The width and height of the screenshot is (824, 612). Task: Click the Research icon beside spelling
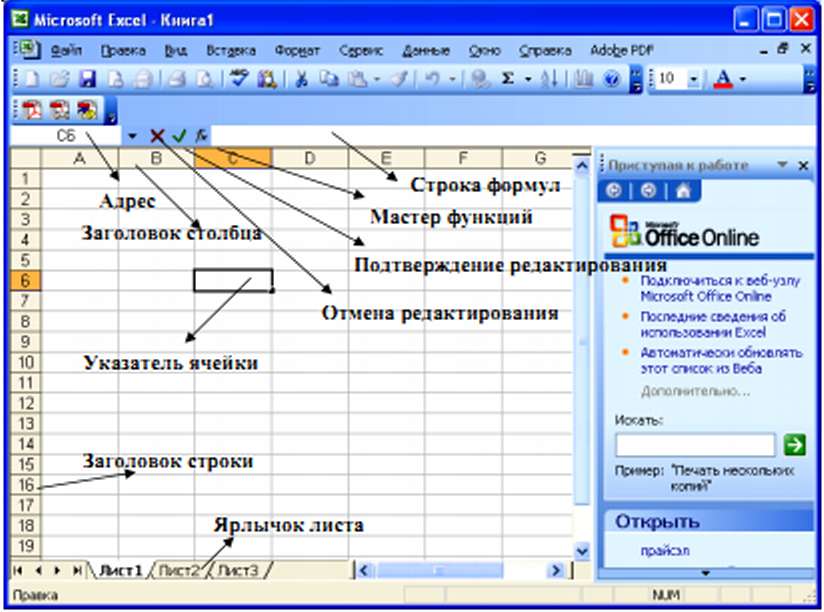(267, 79)
